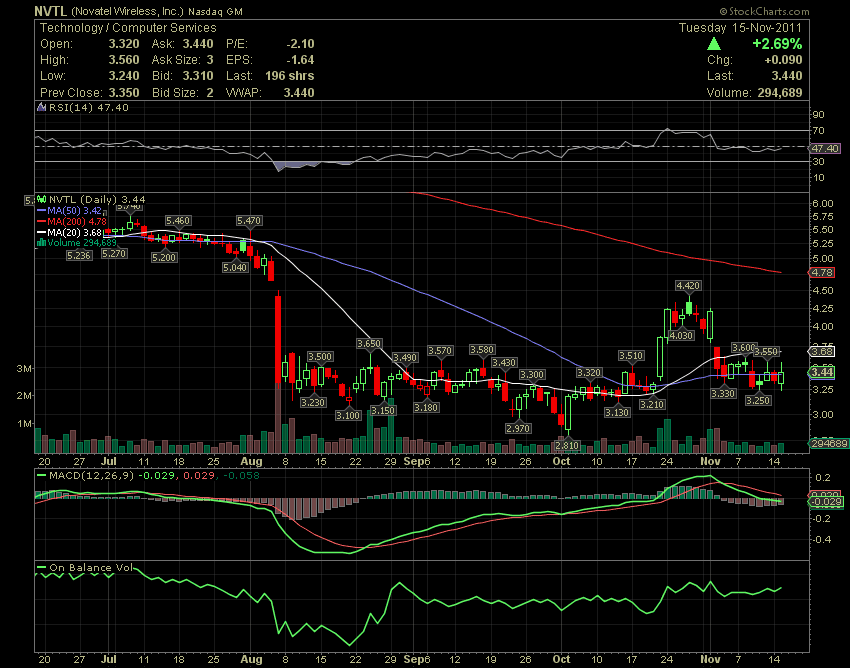This screenshot has height=668, width=850.
Task: Click the Chg +0.090 value
Action: point(783,60)
